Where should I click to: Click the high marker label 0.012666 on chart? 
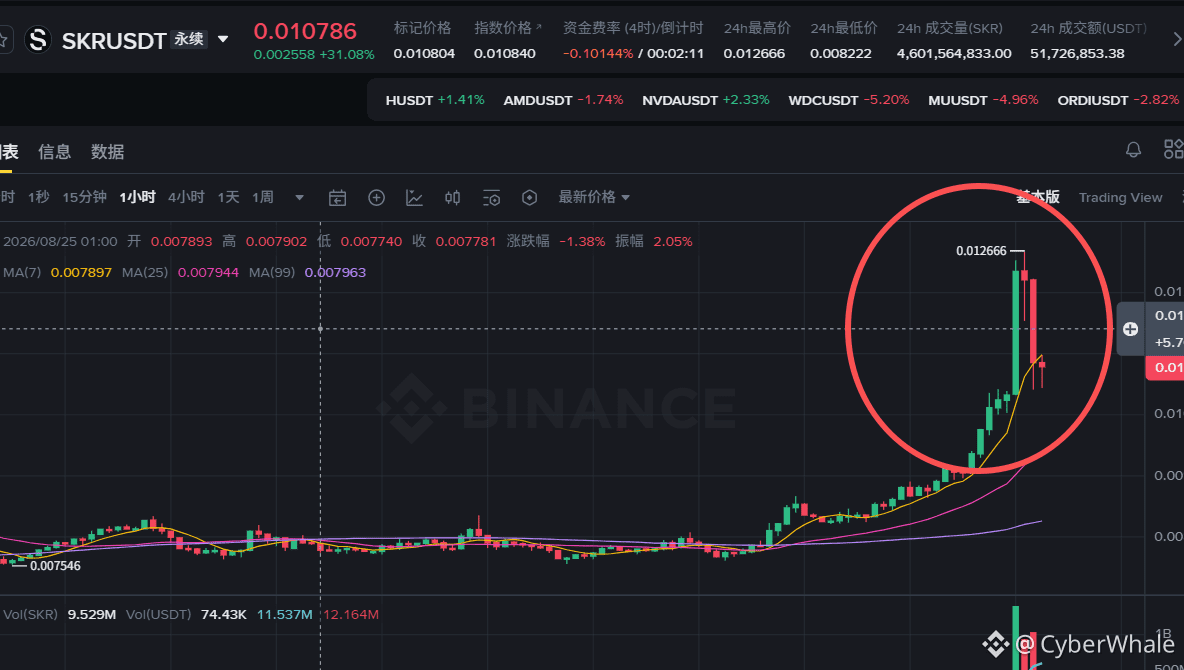point(981,251)
